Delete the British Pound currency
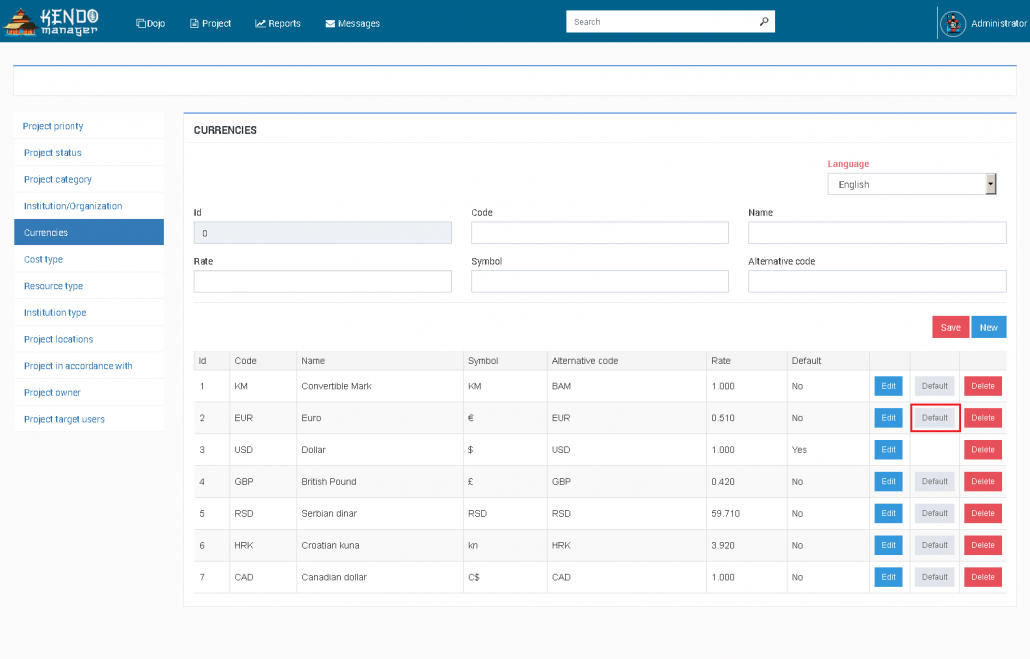The width and height of the screenshot is (1030, 659). click(983, 481)
